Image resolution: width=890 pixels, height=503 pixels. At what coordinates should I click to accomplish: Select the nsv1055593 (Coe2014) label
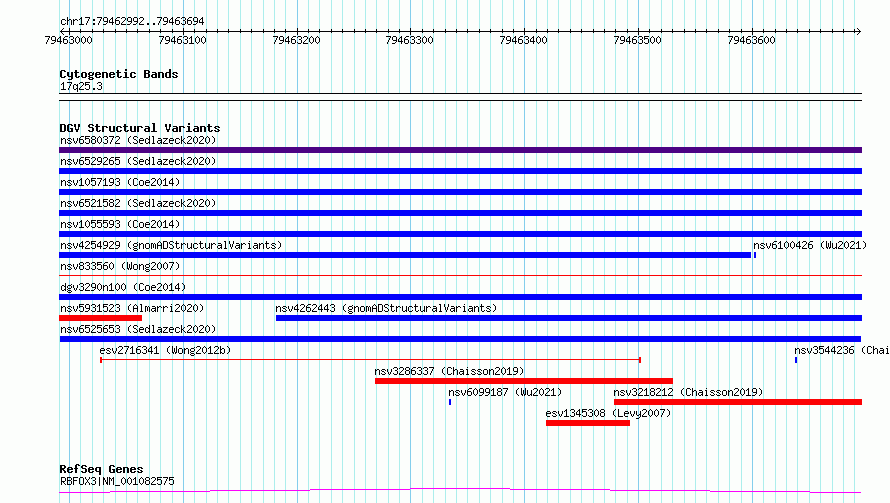click(120, 224)
